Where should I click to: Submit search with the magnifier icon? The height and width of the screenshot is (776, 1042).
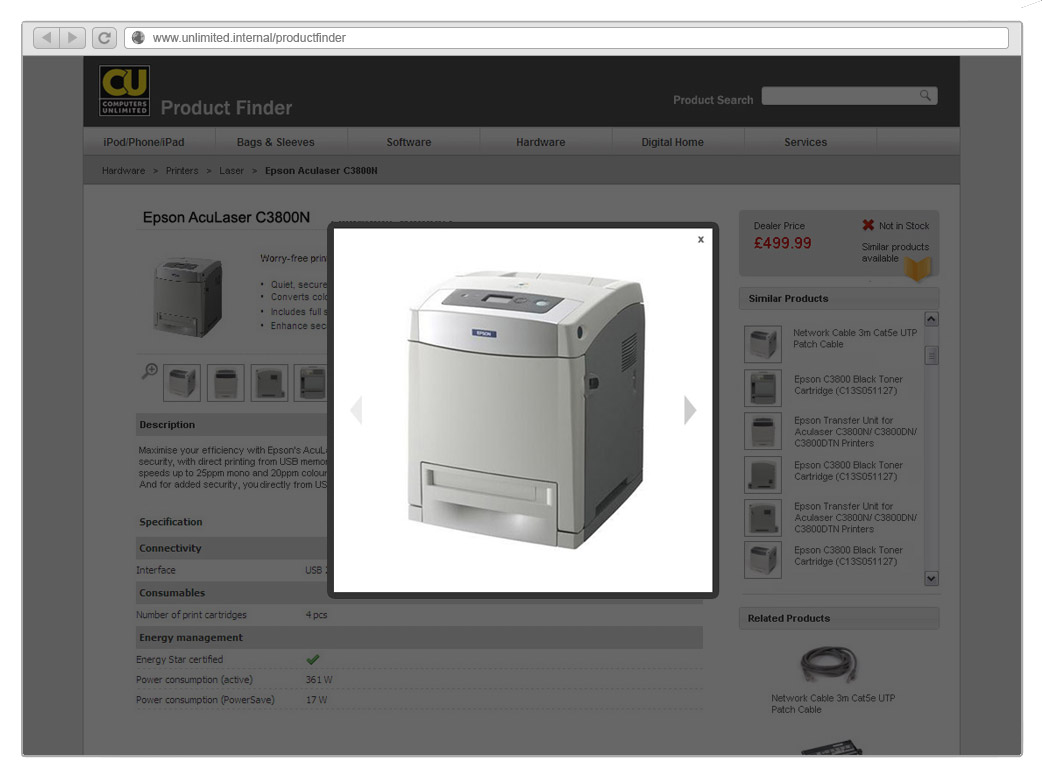[x=925, y=96]
